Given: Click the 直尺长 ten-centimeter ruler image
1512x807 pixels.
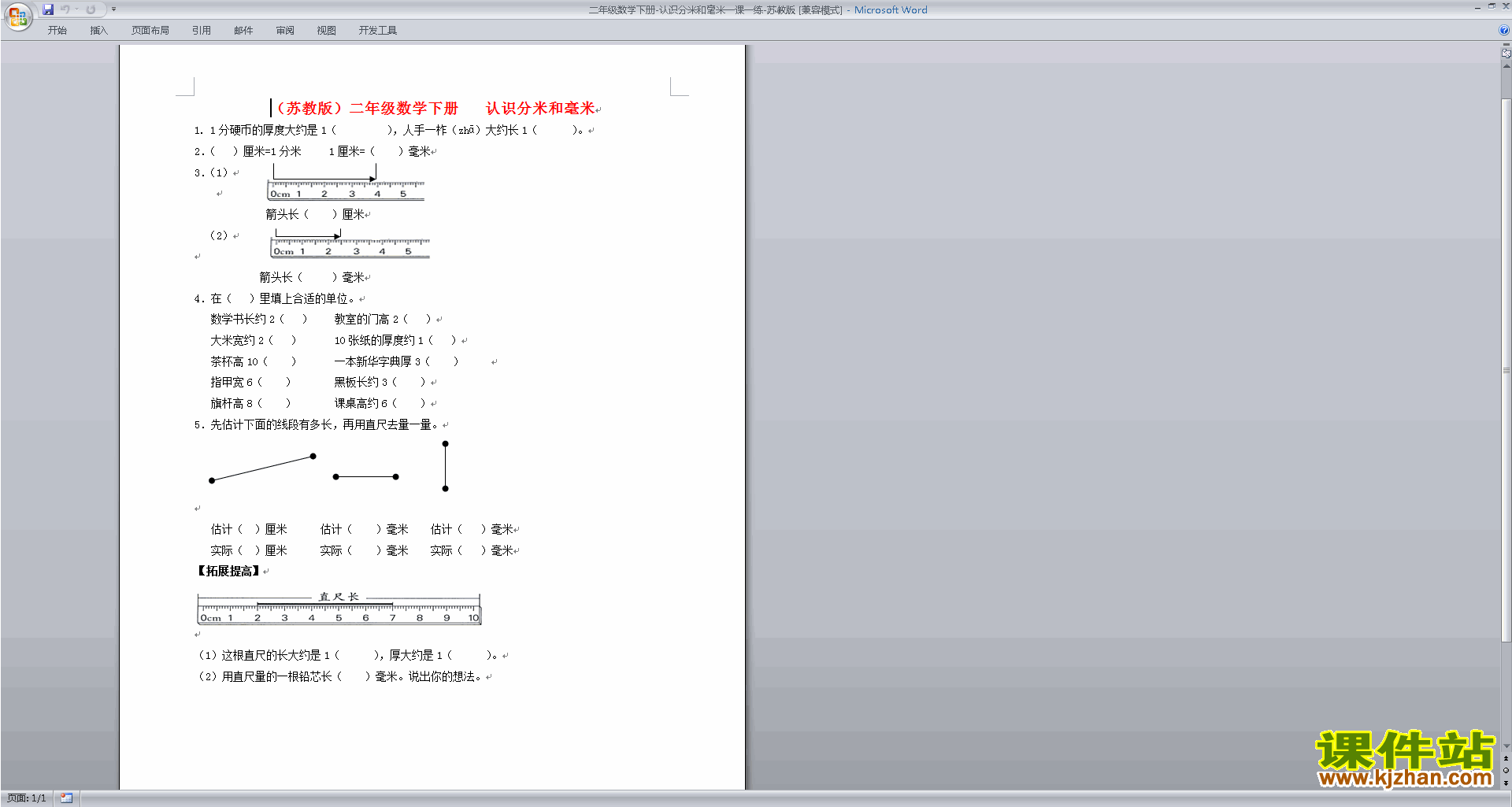Looking at the screenshot, I should click(x=339, y=609).
